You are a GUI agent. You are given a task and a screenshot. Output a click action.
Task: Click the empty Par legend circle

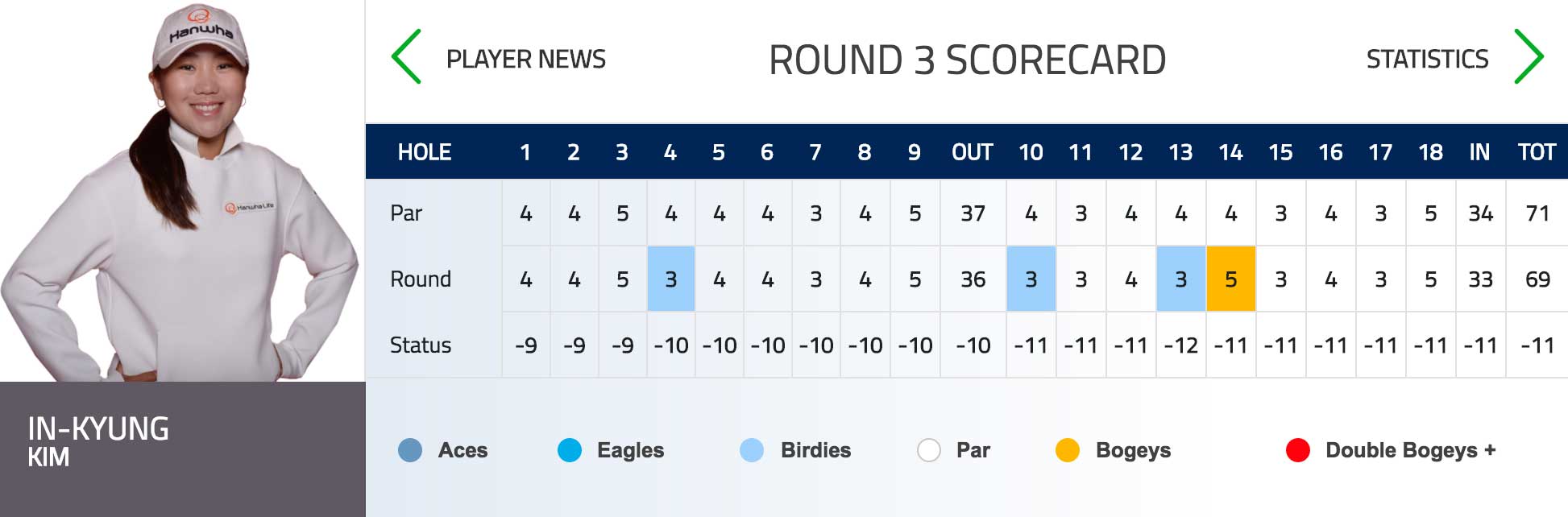point(929,450)
